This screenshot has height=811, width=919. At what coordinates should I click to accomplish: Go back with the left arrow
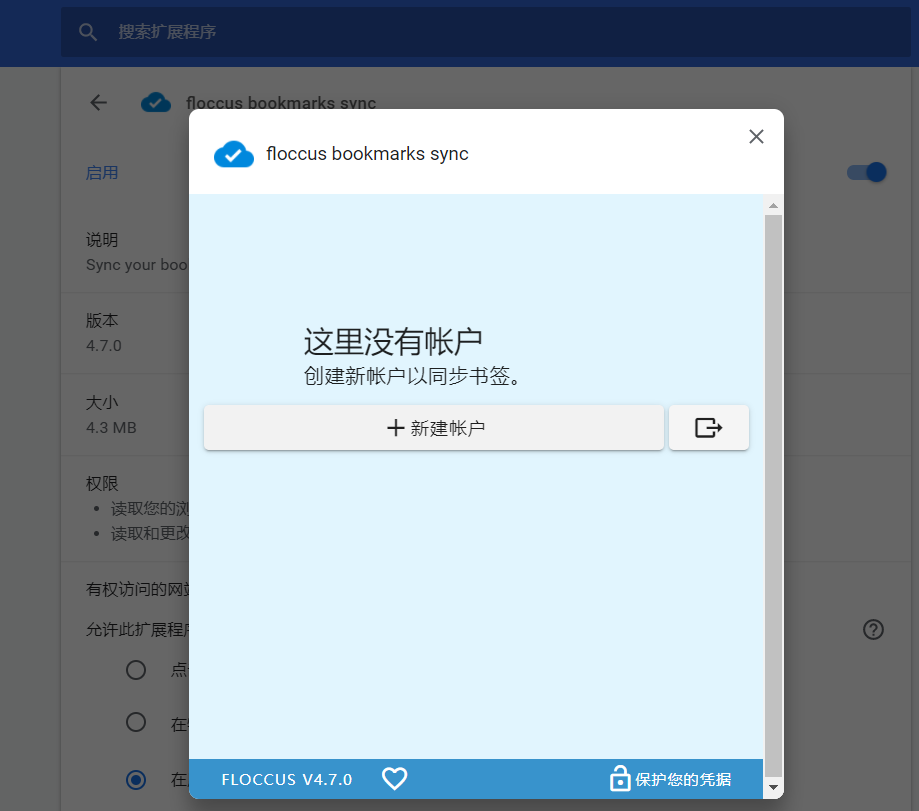point(98,103)
